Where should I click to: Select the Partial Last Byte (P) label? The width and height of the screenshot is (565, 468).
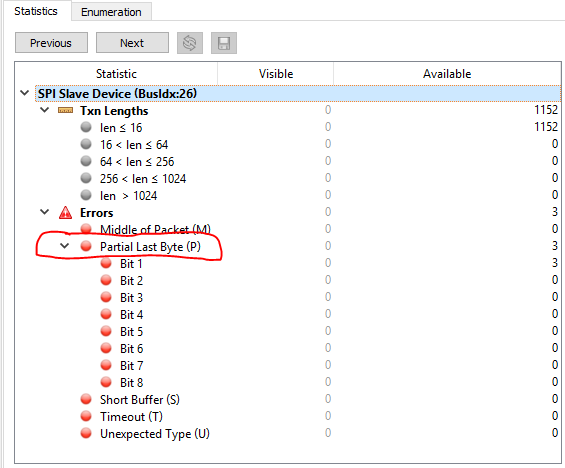coord(150,246)
